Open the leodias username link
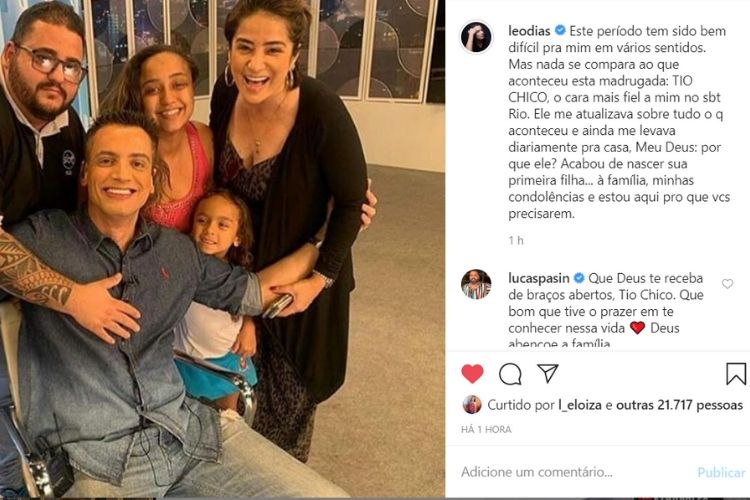750x500 pixels. coord(529,31)
